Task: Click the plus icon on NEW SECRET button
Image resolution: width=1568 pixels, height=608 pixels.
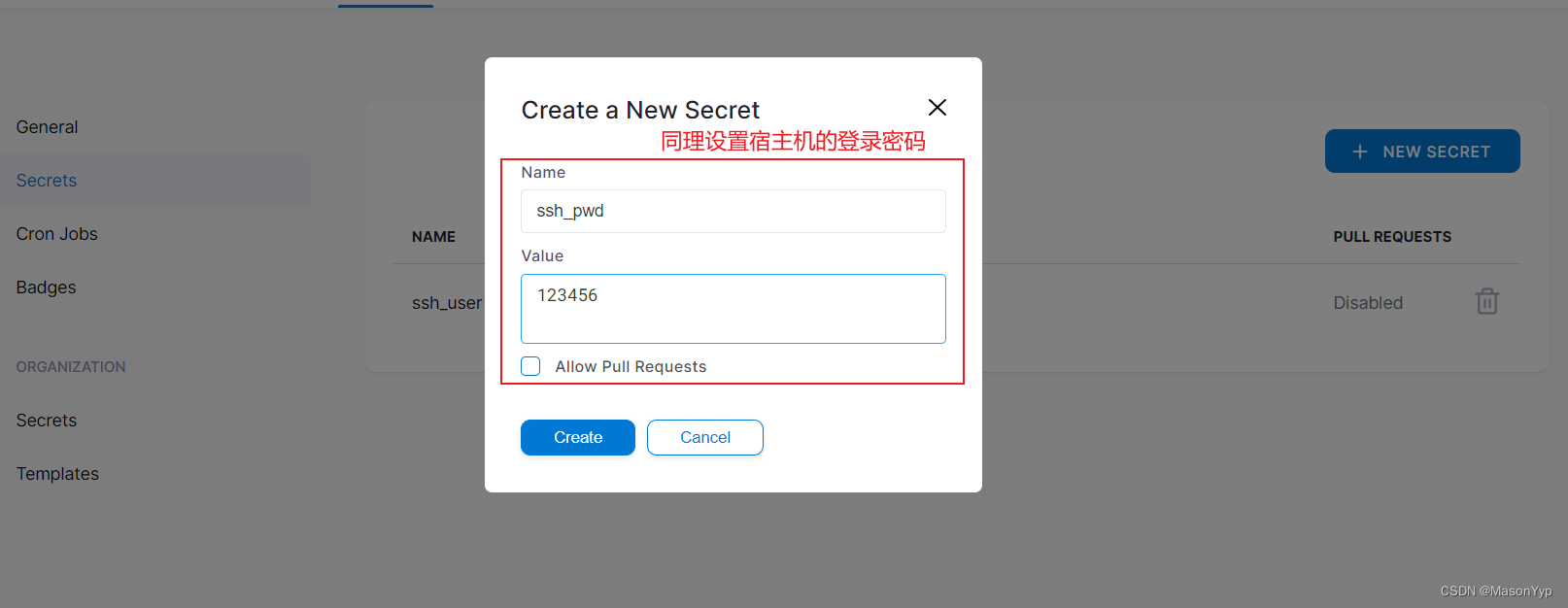Action: pos(1359,151)
